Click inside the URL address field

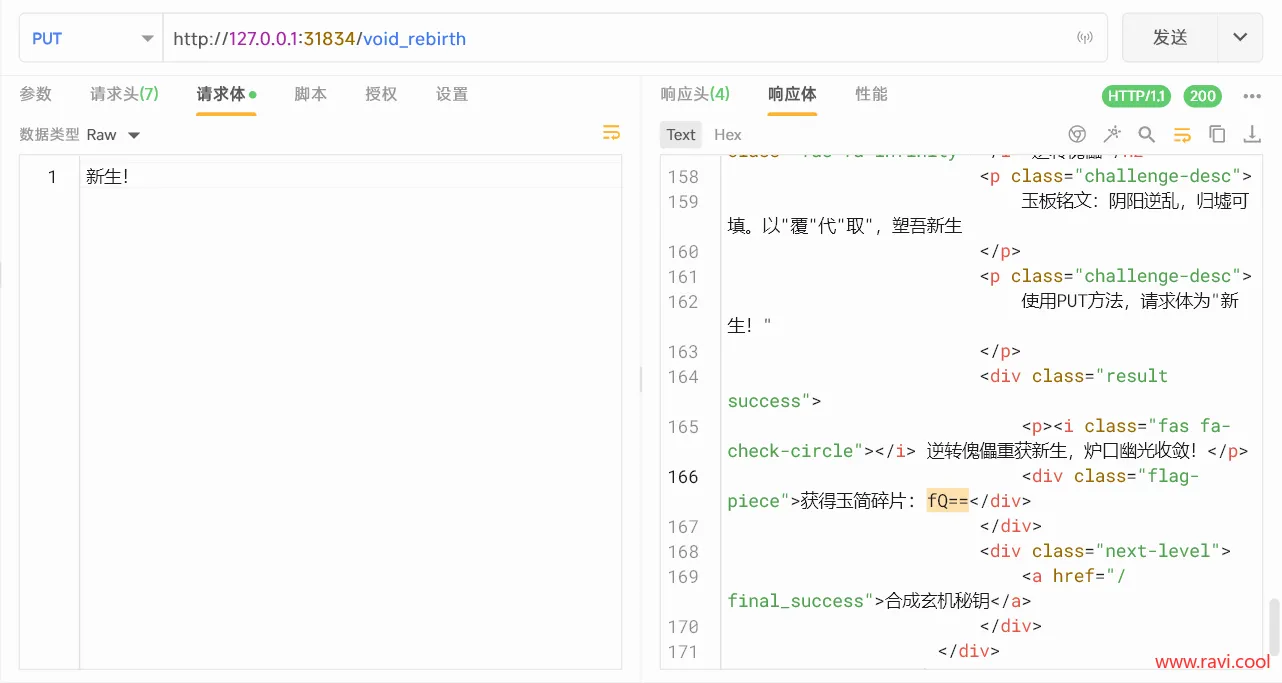[600, 37]
